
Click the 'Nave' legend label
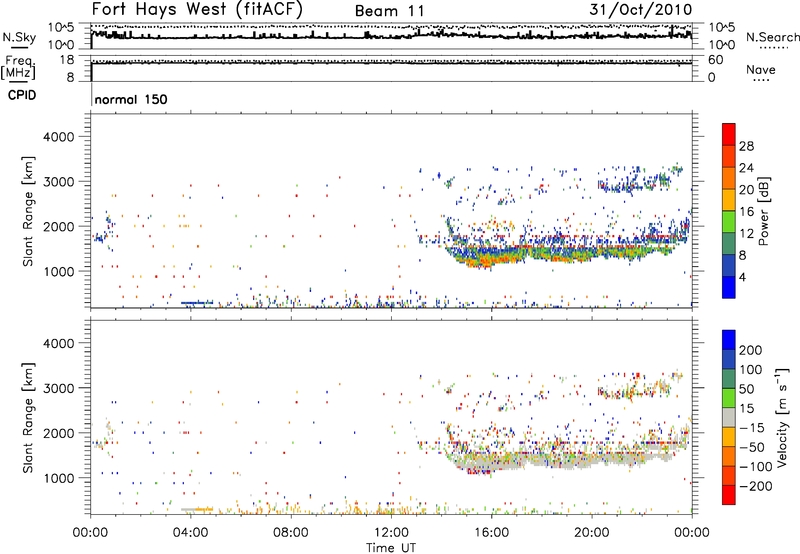(761, 70)
